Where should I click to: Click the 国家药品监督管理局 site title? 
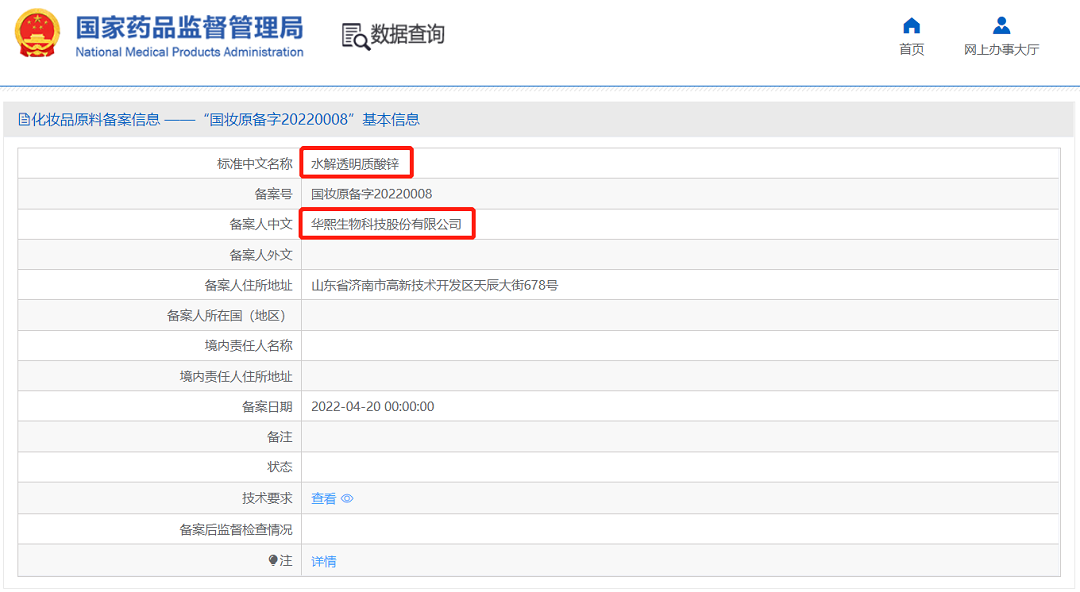(189, 27)
